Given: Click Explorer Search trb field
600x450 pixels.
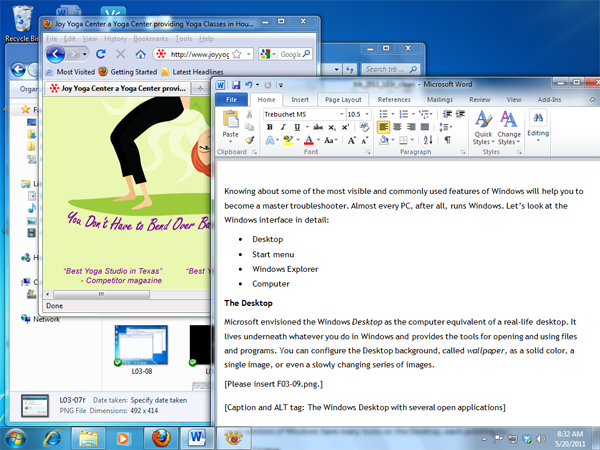Looking at the screenshot, I should pyautogui.click(x=390, y=69).
